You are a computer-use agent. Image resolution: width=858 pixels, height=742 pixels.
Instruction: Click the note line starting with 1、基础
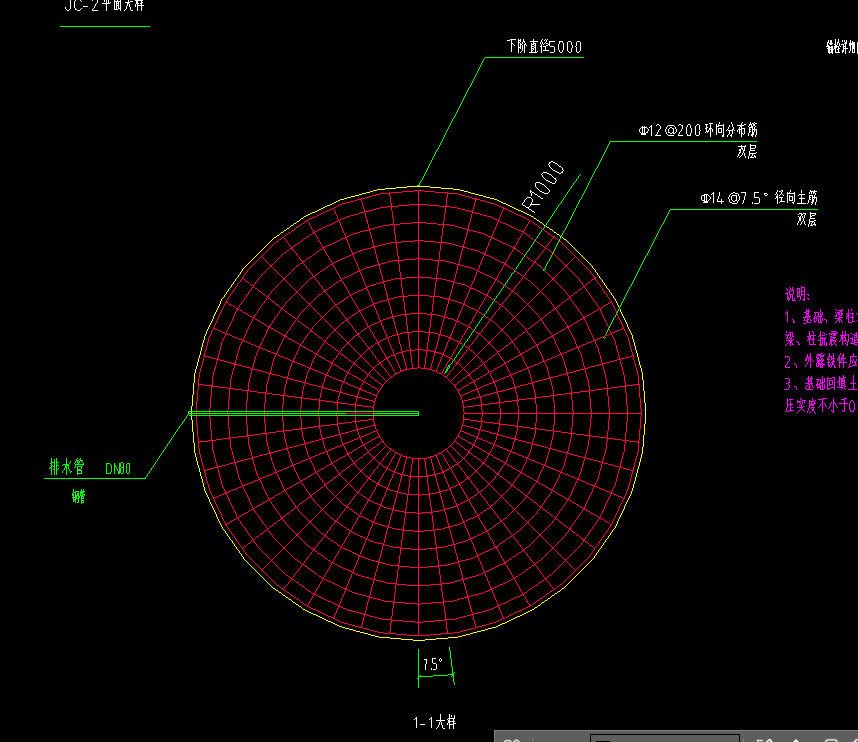[x=821, y=316]
